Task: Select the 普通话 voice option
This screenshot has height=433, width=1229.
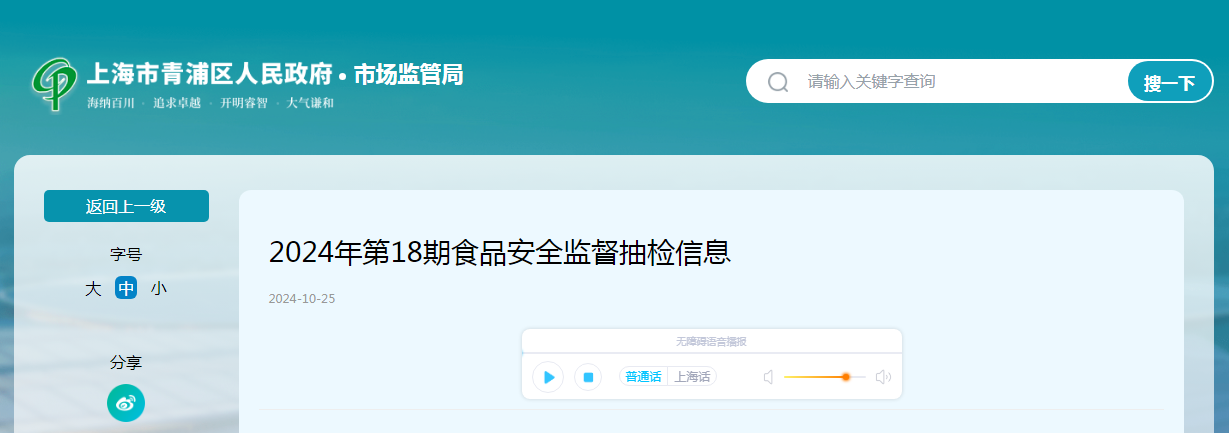Action: pos(643,377)
